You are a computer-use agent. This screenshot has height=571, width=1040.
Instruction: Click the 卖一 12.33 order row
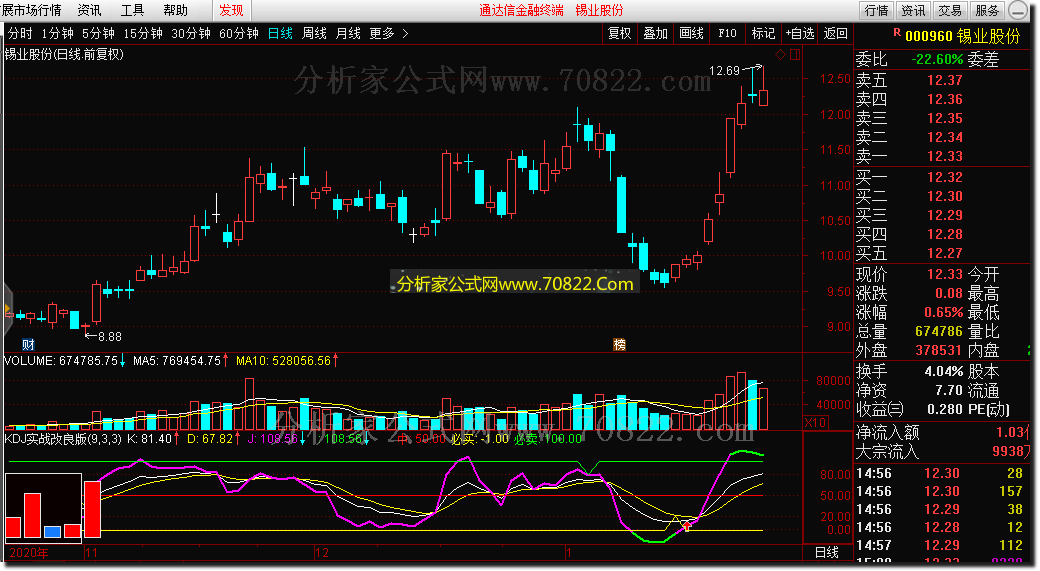pyautogui.click(x=942, y=157)
